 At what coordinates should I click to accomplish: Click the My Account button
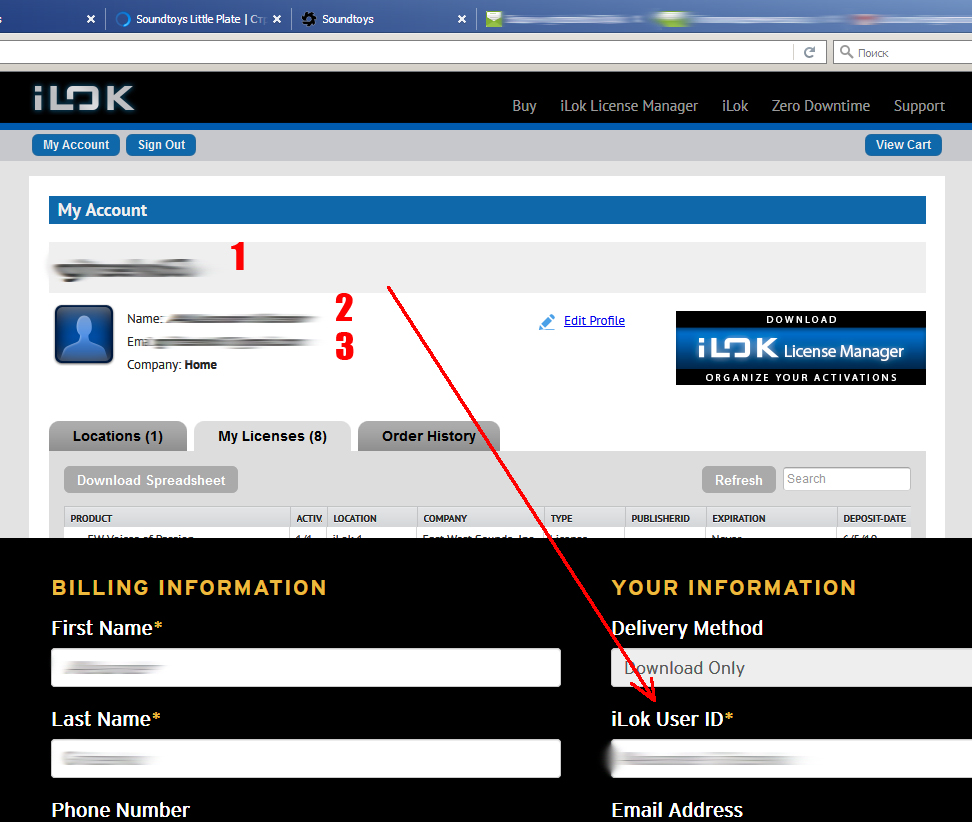pyautogui.click(x=76, y=145)
